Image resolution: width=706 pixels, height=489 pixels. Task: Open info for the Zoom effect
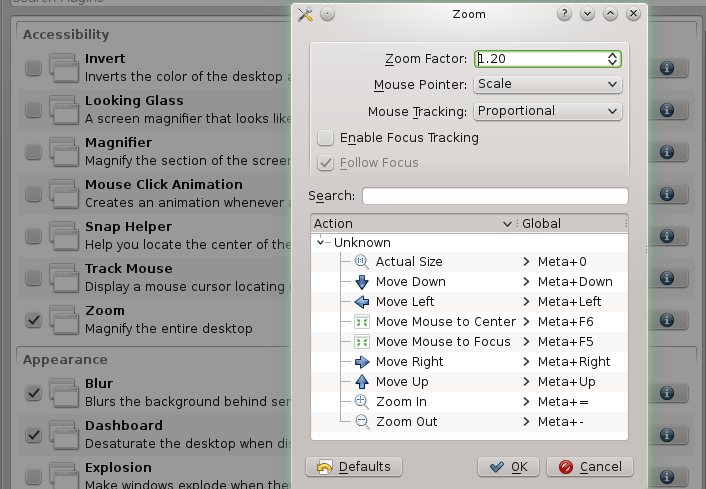(x=667, y=320)
